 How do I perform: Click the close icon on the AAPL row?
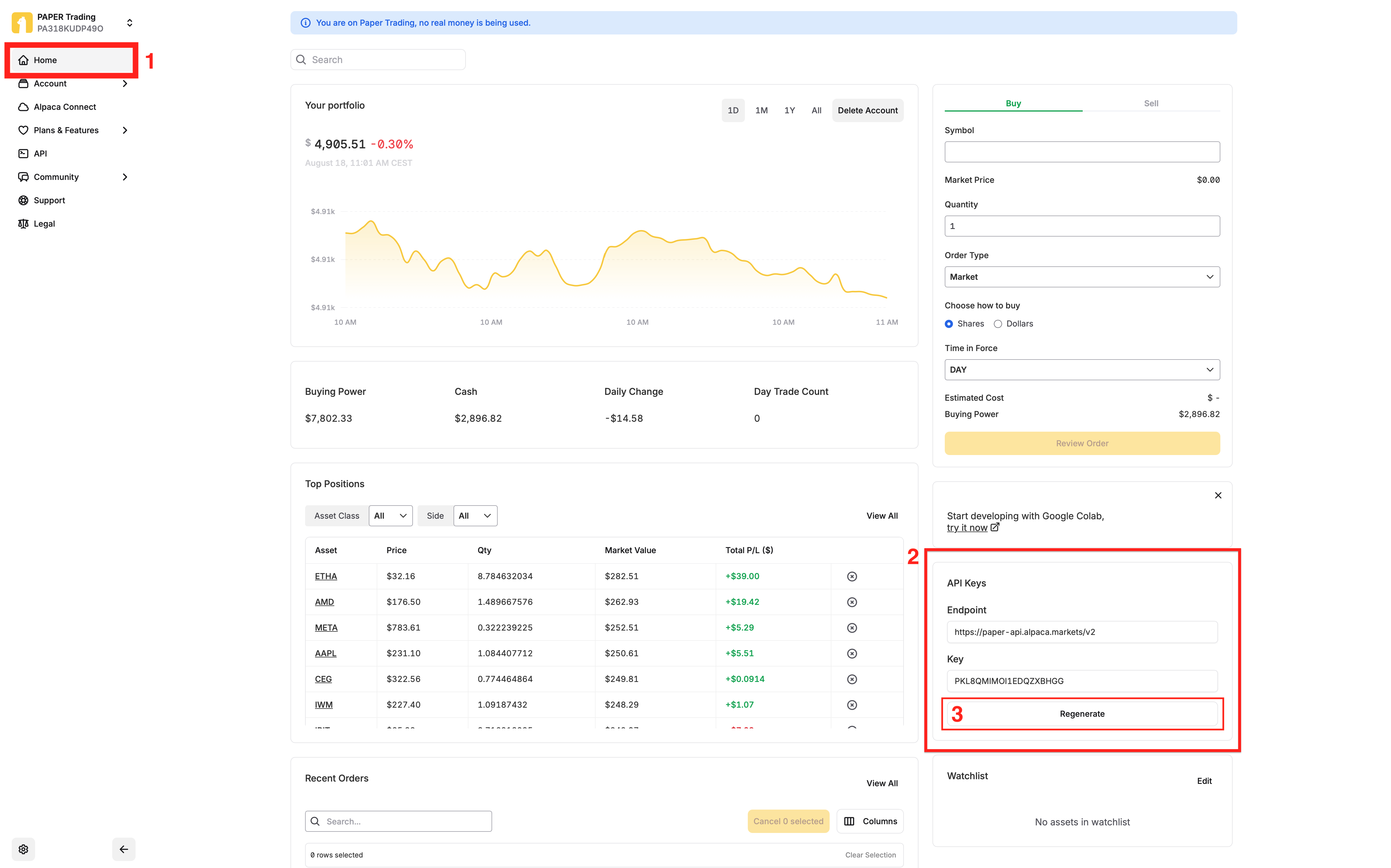point(852,653)
